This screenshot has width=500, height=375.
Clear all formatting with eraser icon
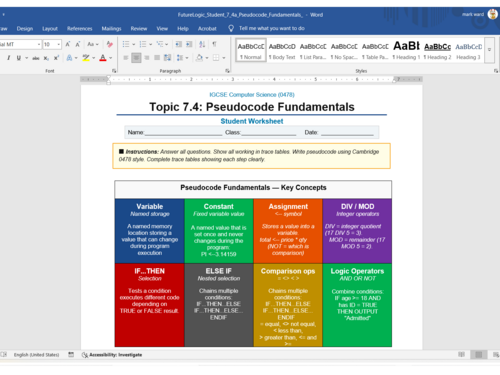coord(109,44)
